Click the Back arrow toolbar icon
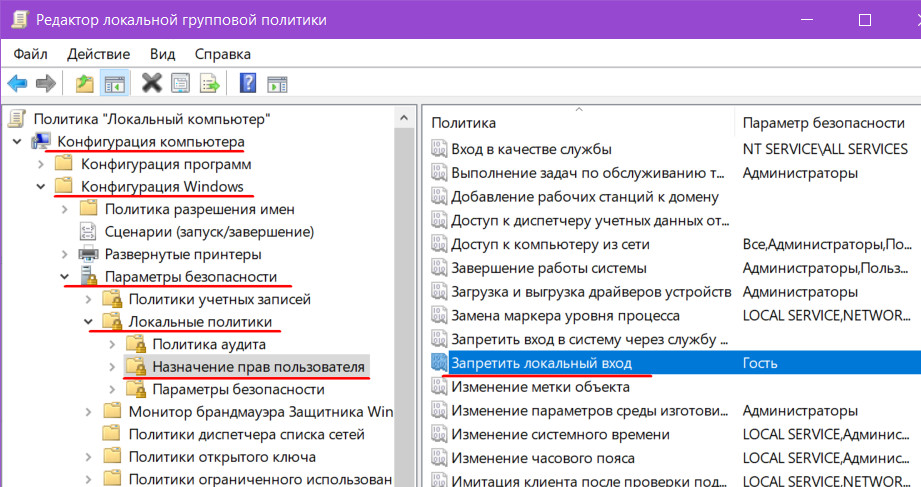 pos(17,83)
